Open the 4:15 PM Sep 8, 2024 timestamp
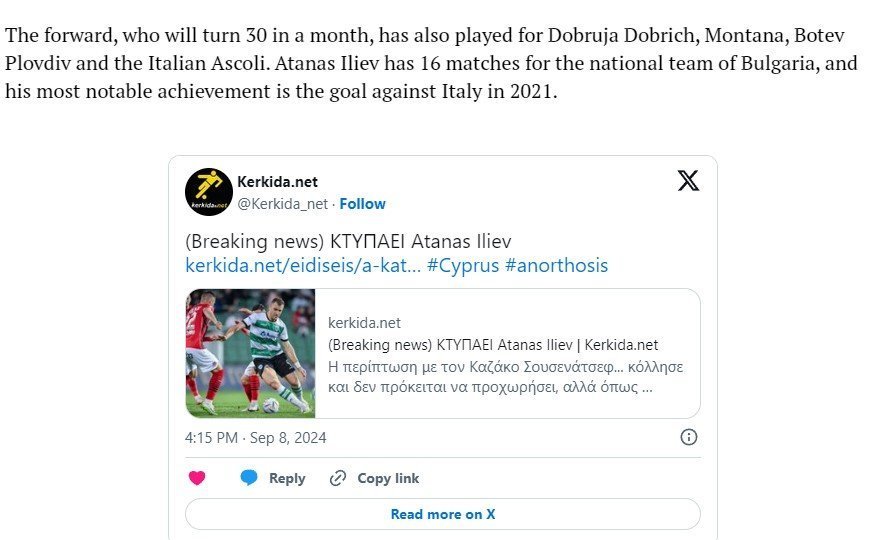Screen dimensions: 894x540 [255, 438]
